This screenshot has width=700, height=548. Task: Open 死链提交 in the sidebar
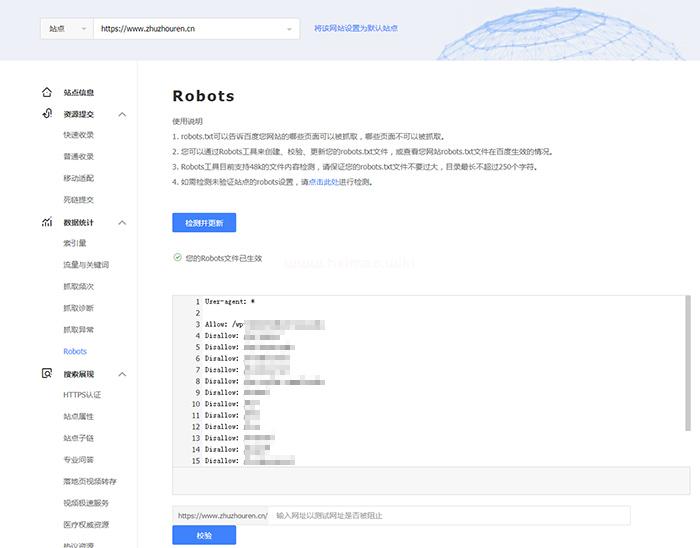click(x=79, y=200)
